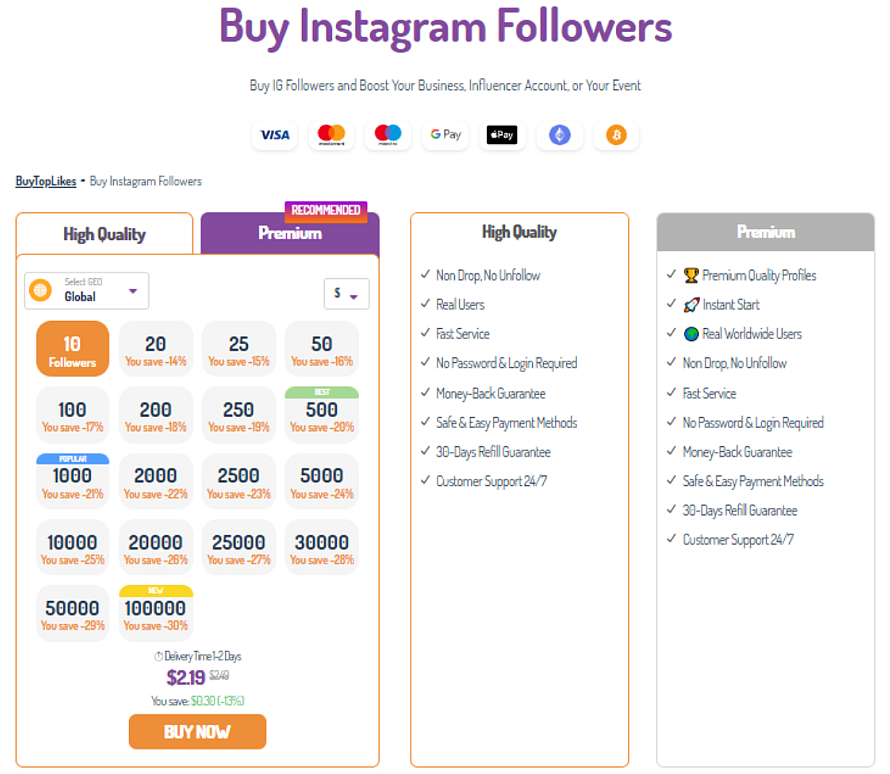Select the 100000 followers New package

(x=155, y=614)
